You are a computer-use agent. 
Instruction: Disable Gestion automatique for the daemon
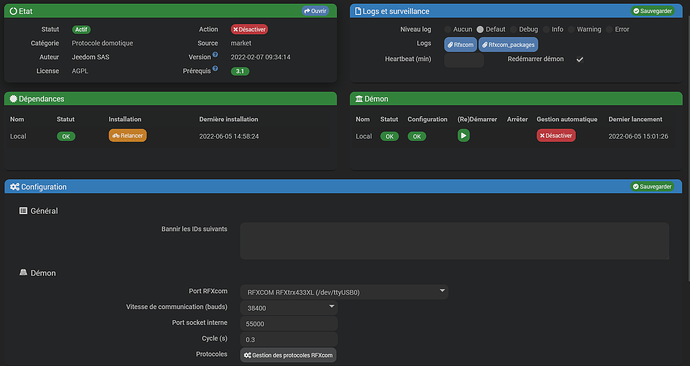pyautogui.click(x=556, y=135)
